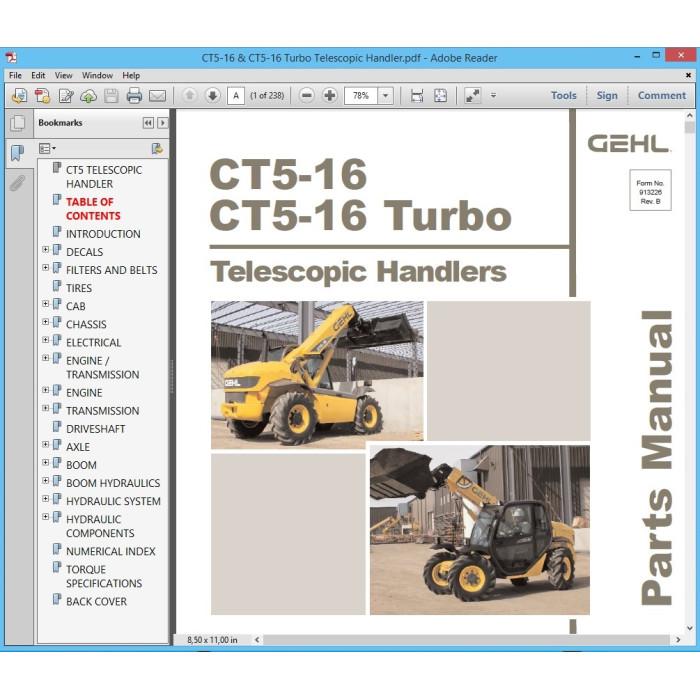700x700 pixels.
Task: Zoom out using the minus button
Action: tap(307, 95)
